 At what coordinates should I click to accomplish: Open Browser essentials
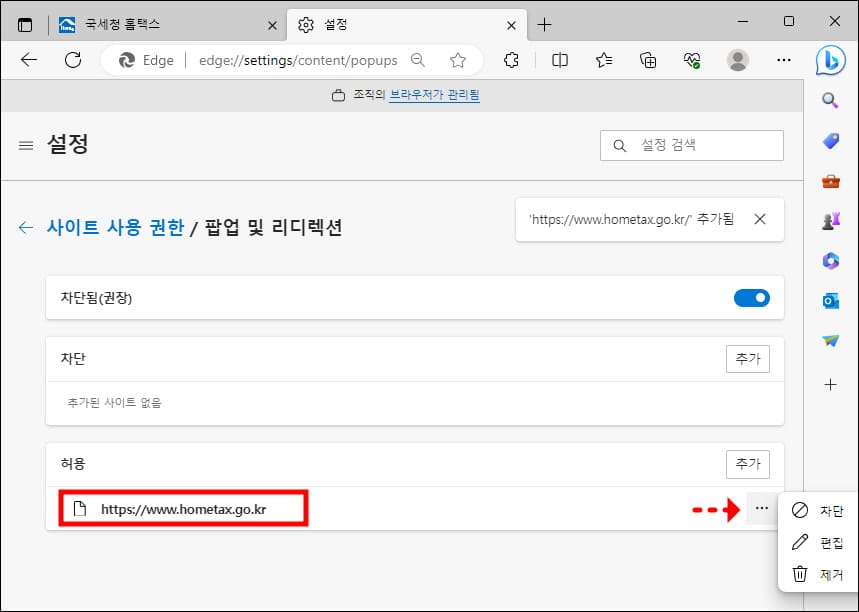point(692,60)
